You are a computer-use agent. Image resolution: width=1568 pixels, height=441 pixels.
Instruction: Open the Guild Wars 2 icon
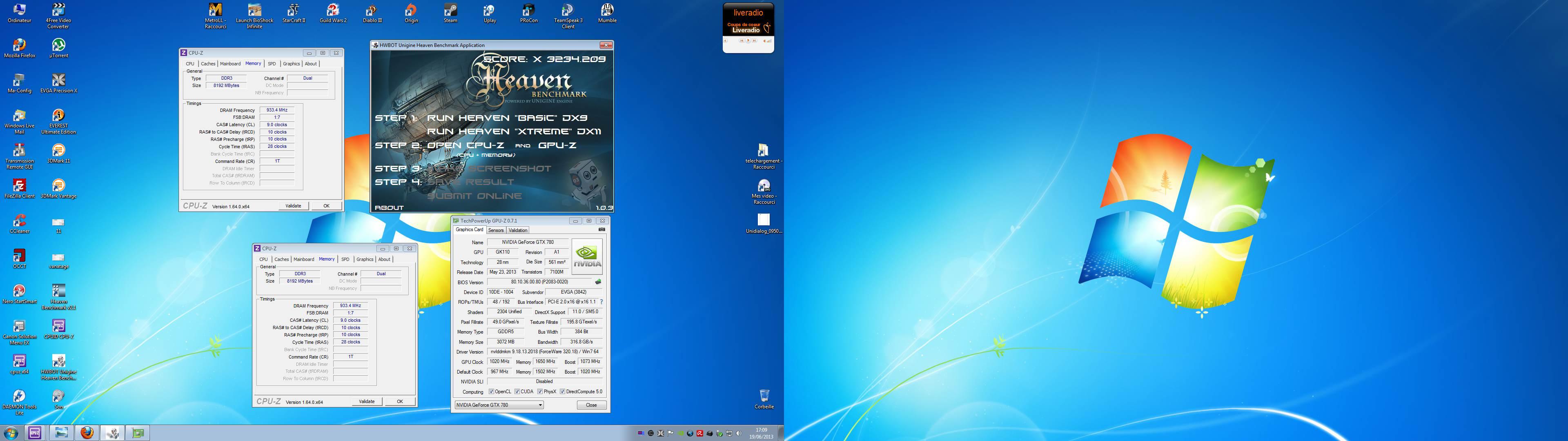point(333,13)
